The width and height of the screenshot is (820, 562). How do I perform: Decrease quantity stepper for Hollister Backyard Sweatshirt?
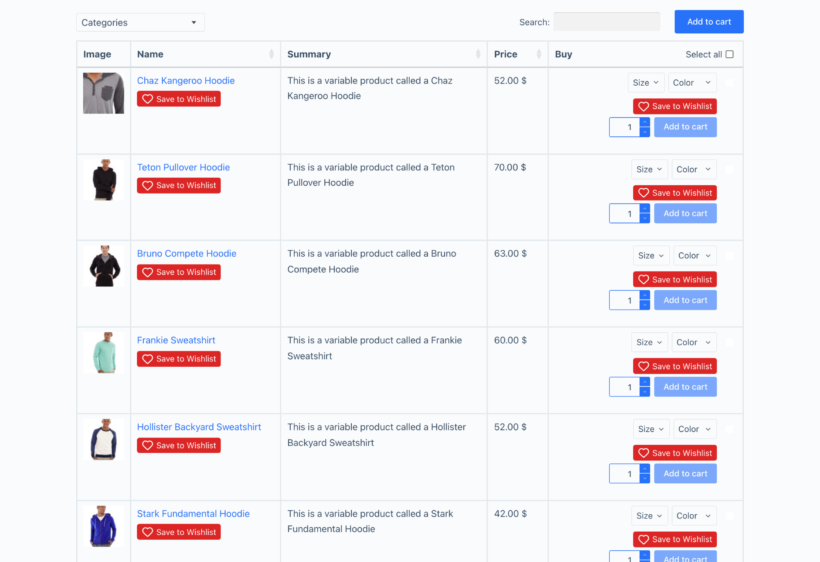point(645,479)
